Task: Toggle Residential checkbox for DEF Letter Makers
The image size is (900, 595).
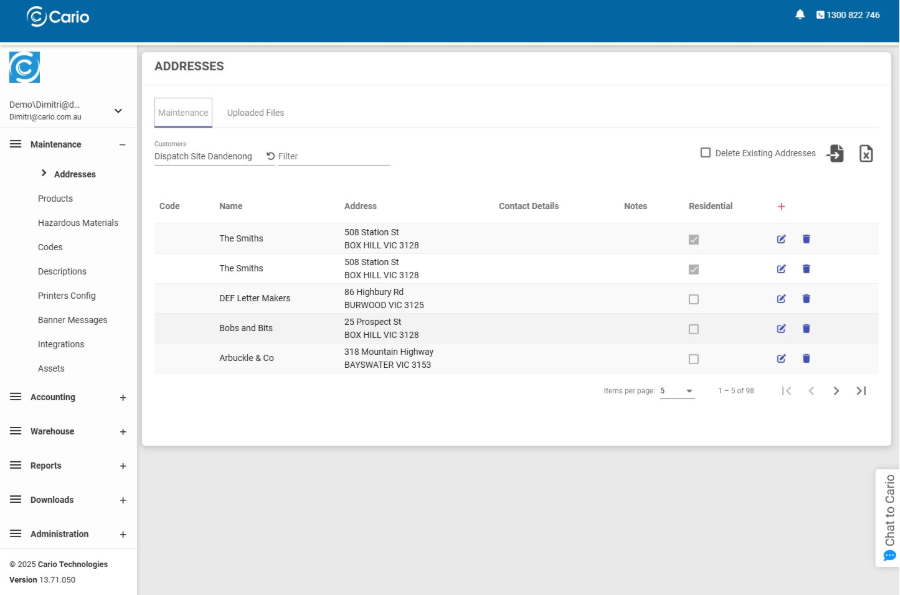Action: click(x=694, y=299)
